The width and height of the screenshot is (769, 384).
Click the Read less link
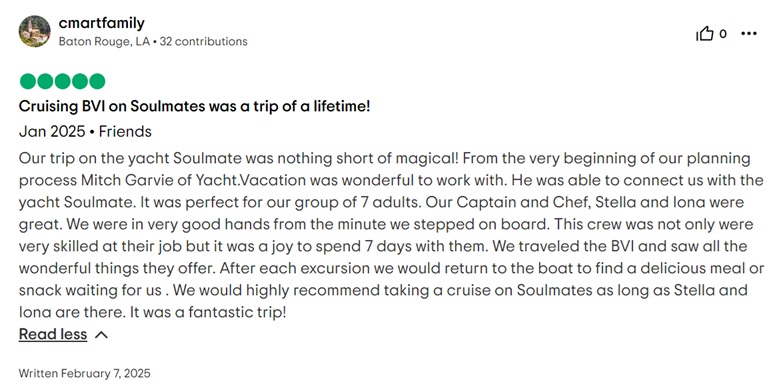(53, 334)
